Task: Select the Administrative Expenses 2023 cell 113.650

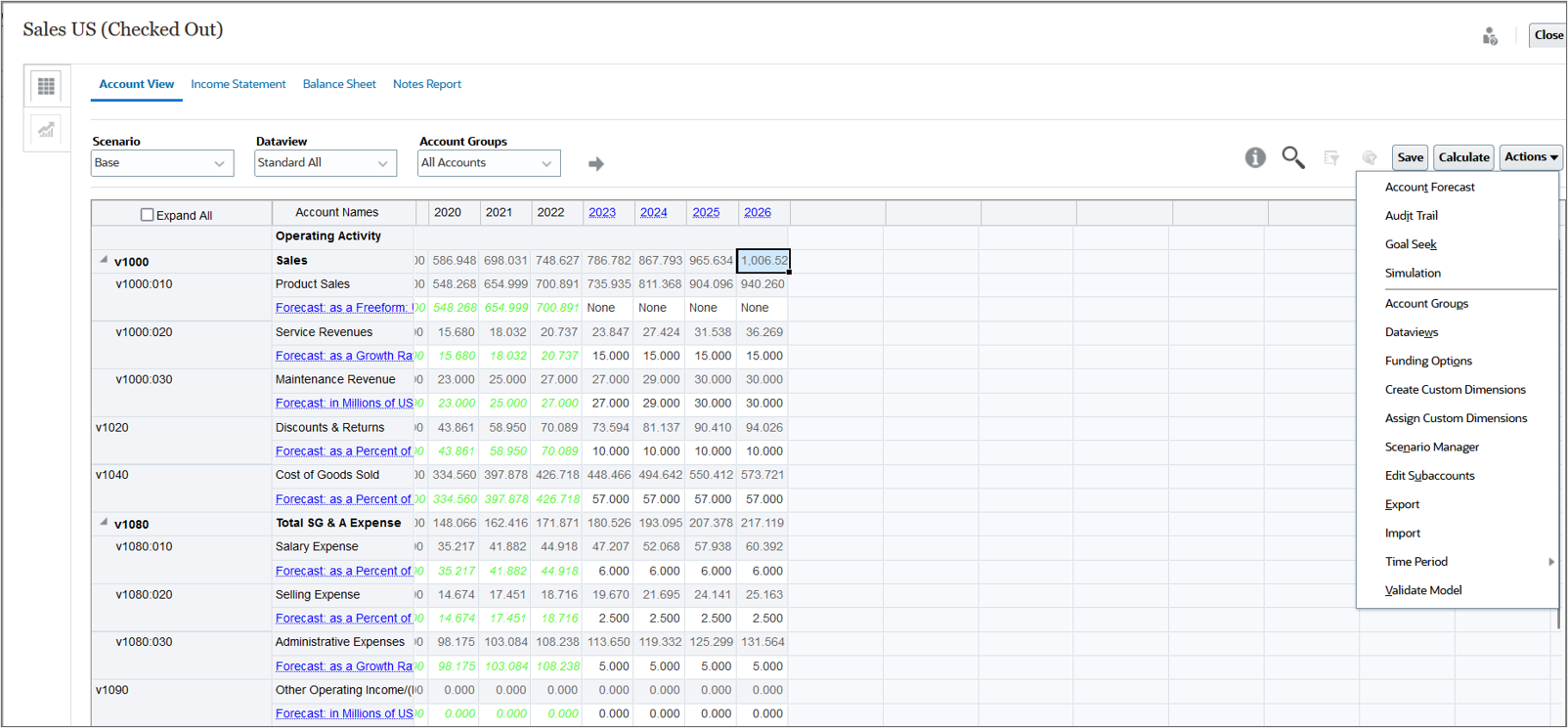Action: pos(608,642)
